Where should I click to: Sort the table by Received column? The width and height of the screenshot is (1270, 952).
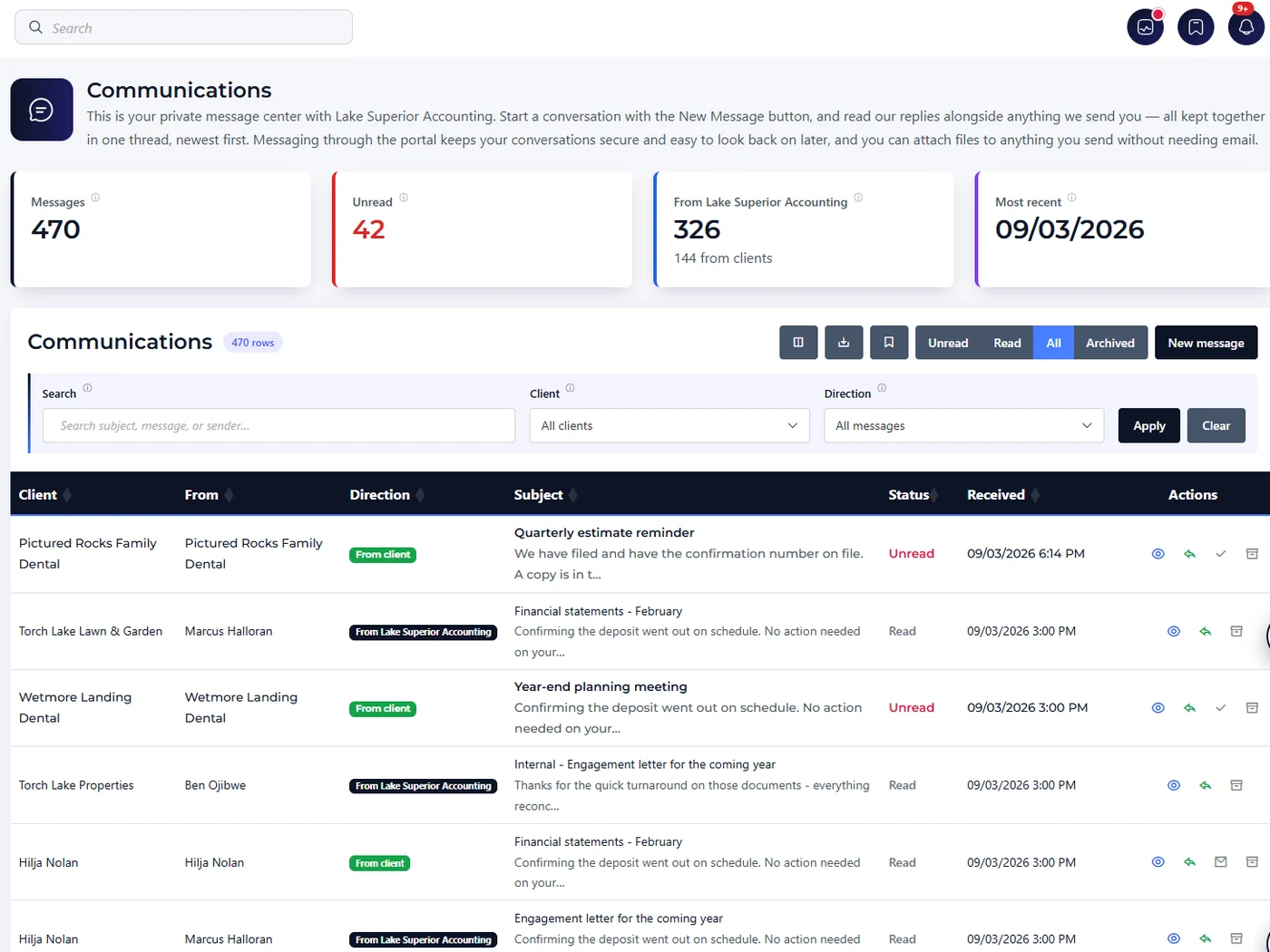click(x=1004, y=495)
